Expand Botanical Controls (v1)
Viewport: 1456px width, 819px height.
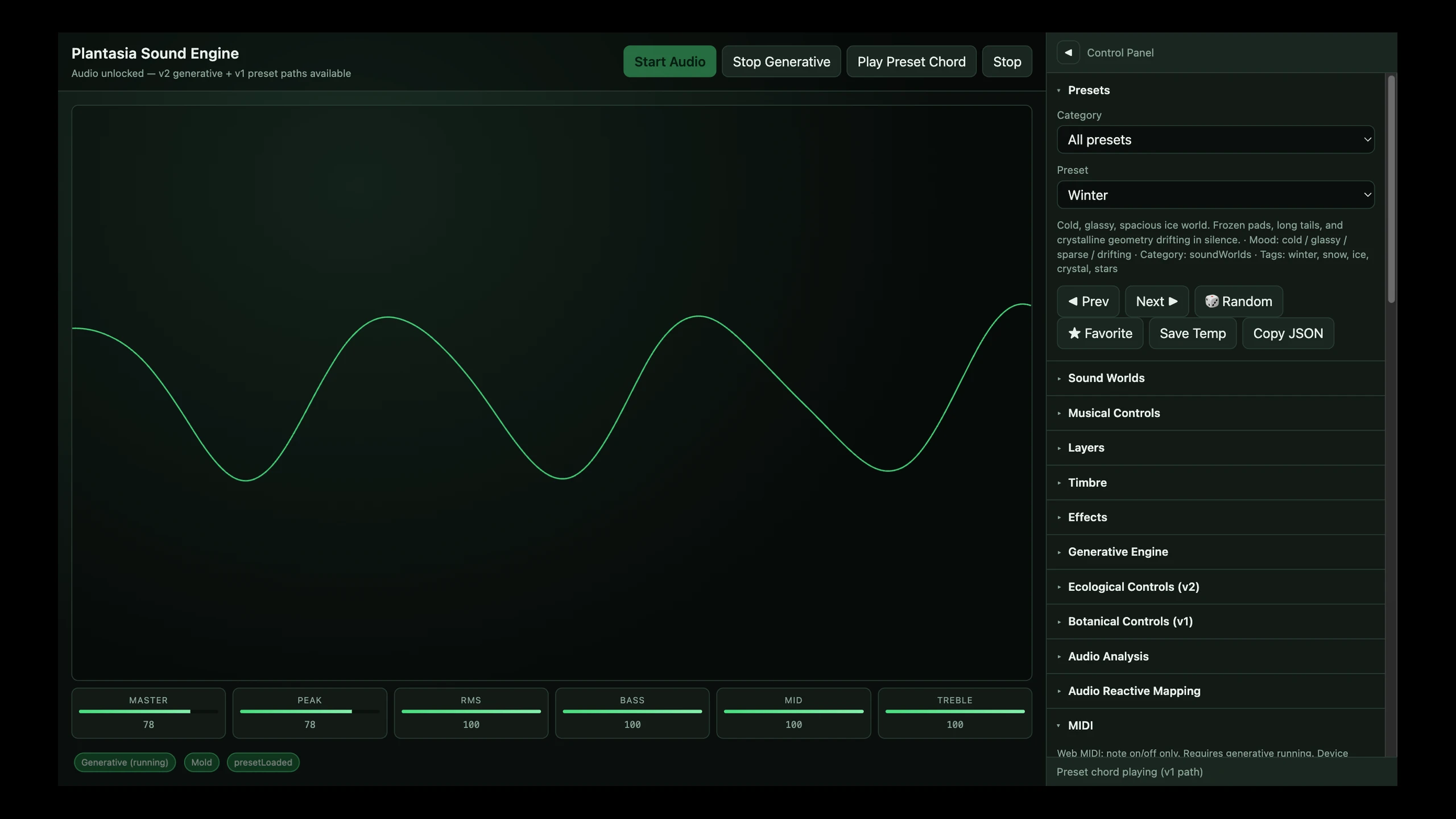[x=1215, y=621]
